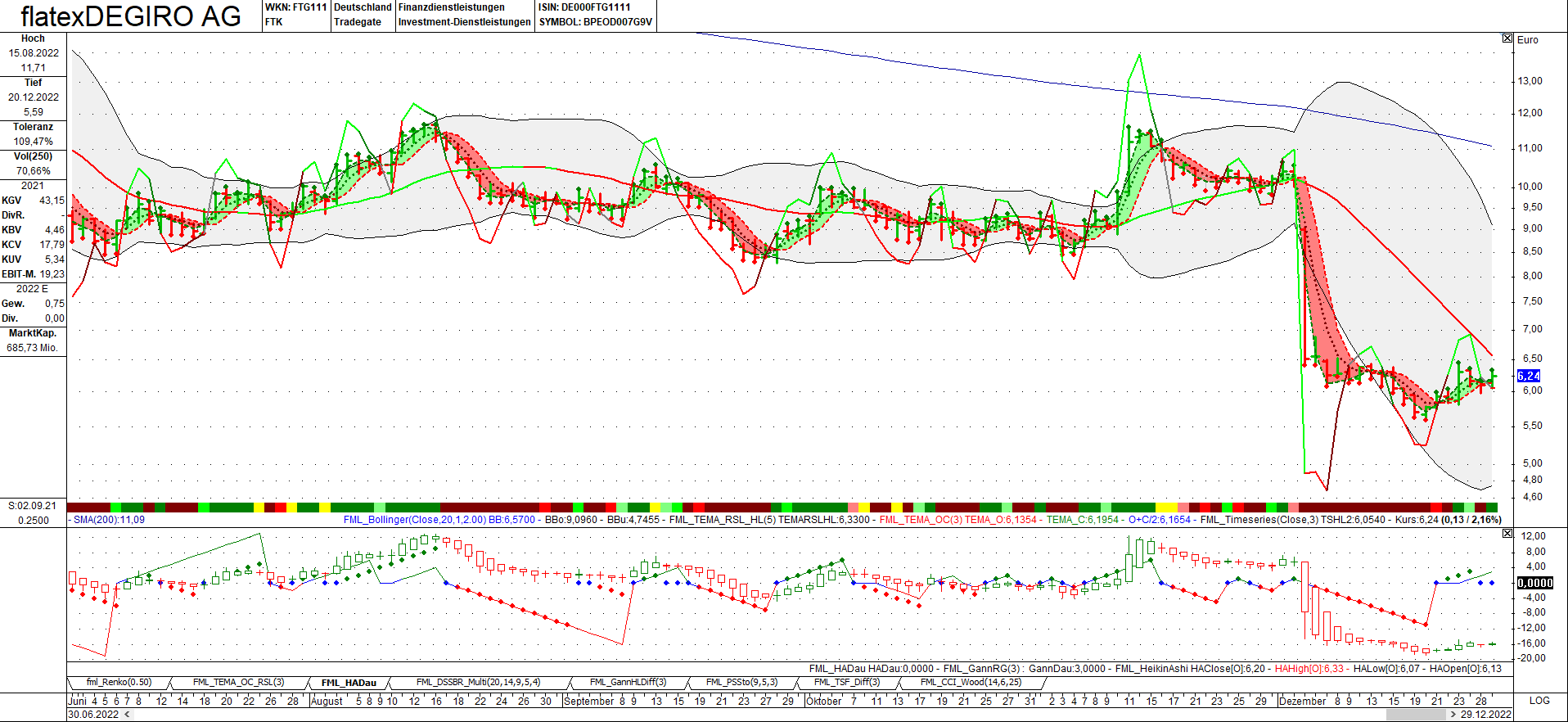The height and width of the screenshot is (722, 1568).
Task: Click the ISIN: DE000FTG1111 label
Action: click(x=584, y=7)
